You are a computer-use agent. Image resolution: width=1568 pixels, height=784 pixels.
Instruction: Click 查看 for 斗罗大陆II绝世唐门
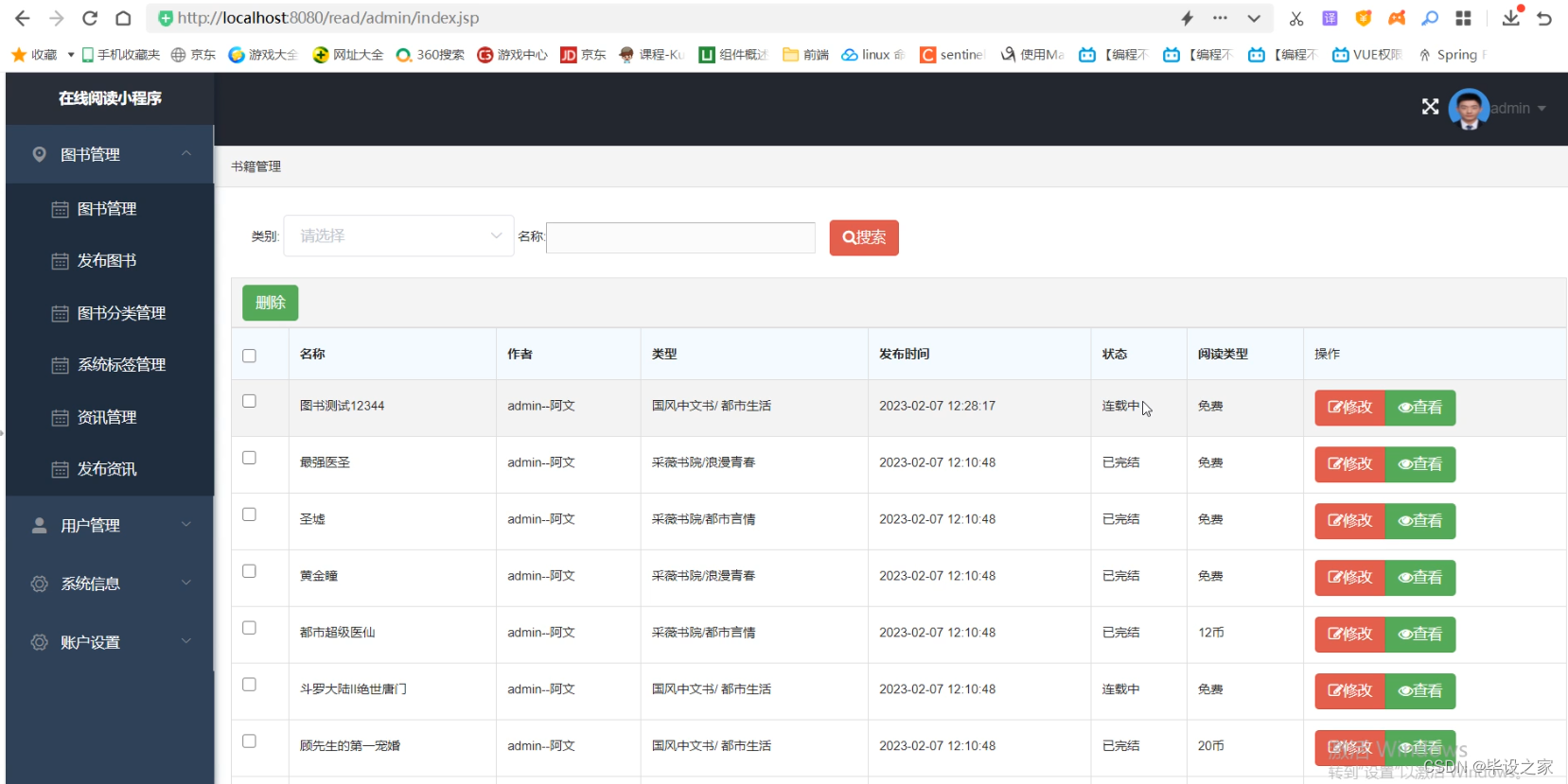pos(1420,691)
